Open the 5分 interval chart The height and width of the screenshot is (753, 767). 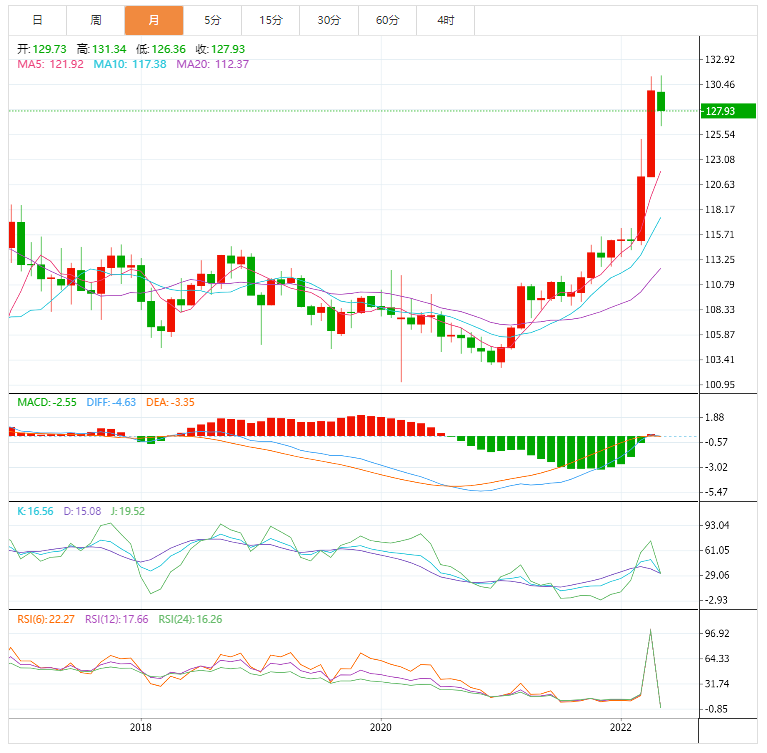click(x=212, y=20)
